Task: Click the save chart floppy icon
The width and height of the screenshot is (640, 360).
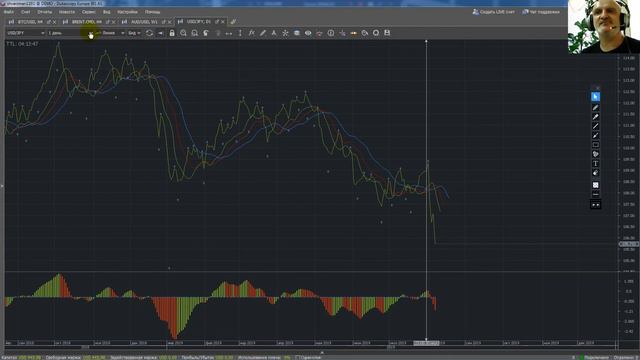Action: 387,33
